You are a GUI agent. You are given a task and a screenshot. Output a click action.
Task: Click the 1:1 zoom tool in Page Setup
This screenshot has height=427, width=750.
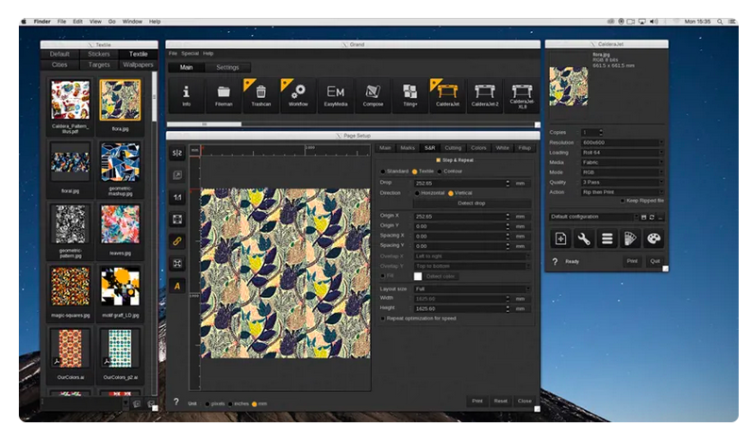[x=177, y=197]
